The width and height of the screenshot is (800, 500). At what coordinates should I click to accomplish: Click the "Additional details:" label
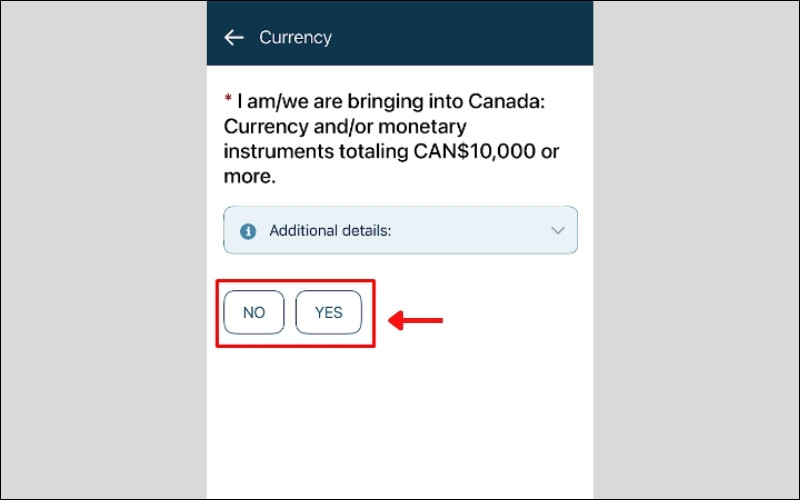330,231
